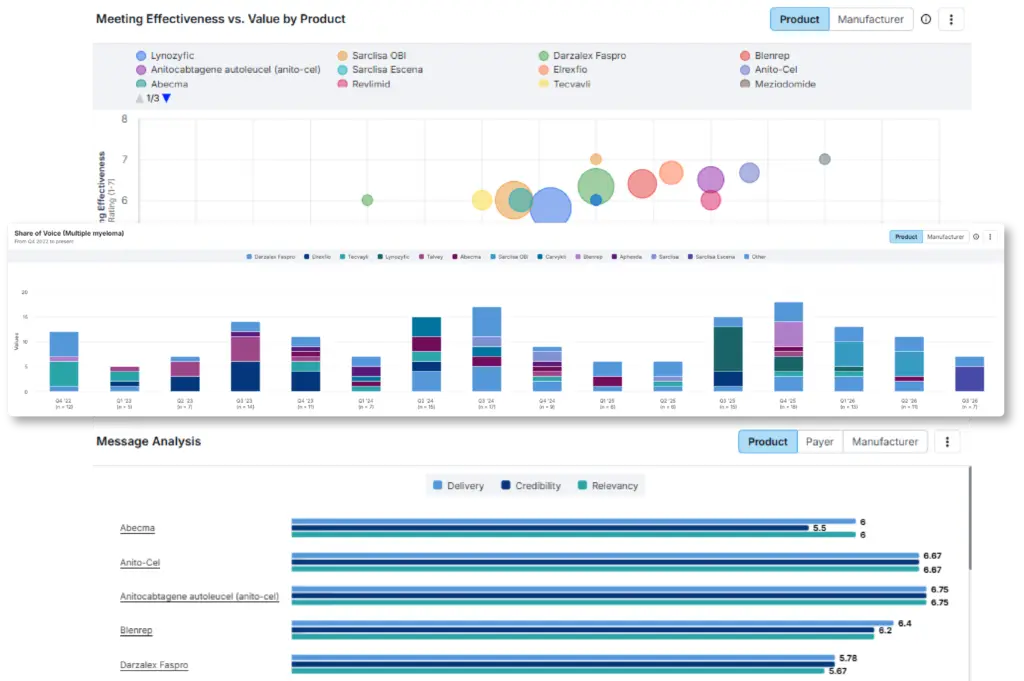Select Manufacturer tab in Share of Voice
Image resolution: width=1024 pixels, height=681 pixels.
click(945, 237)
